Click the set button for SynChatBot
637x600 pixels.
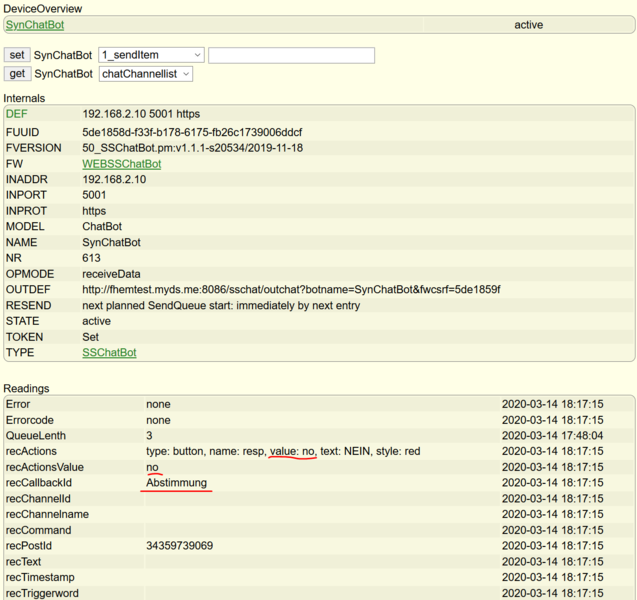pos(17,55)
